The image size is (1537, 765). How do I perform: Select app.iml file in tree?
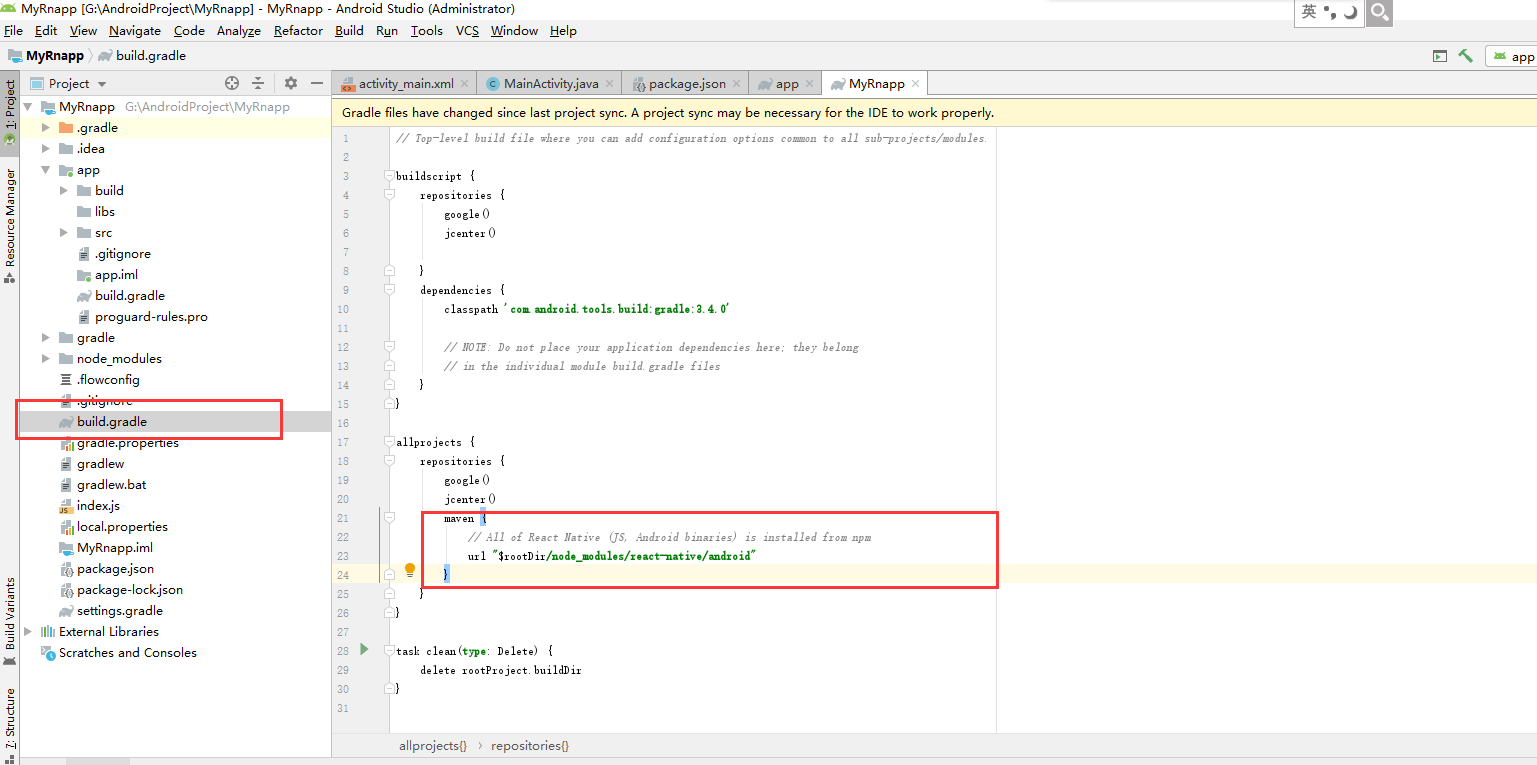tap(117, 275)
